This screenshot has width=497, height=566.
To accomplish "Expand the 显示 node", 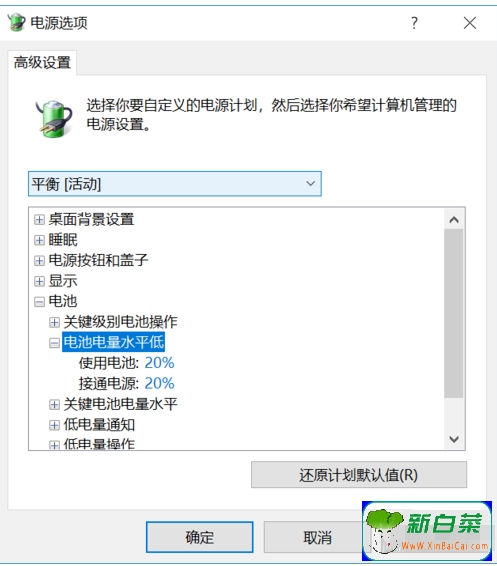I will click(39, 281).
